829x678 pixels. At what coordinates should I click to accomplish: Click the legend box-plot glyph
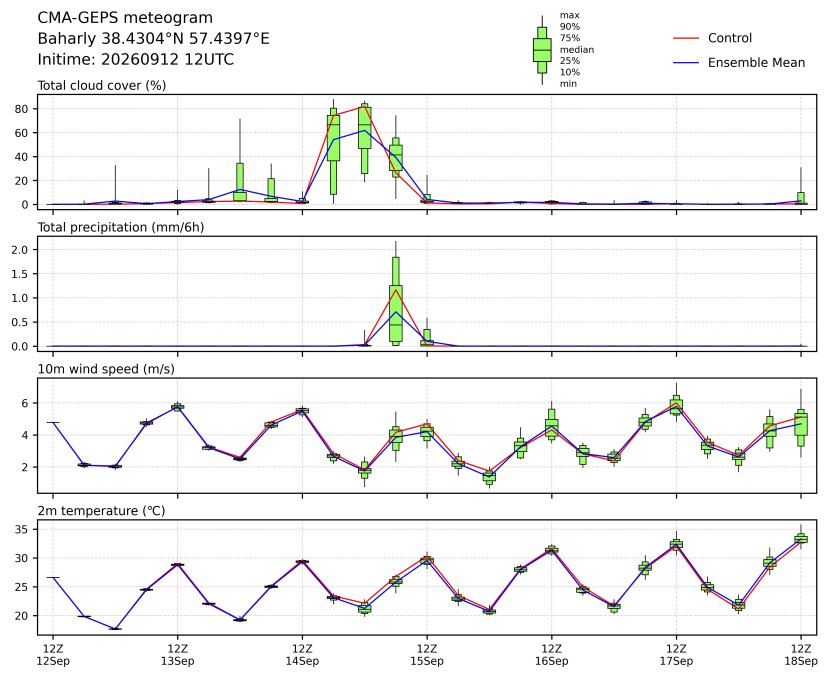pyautogui.click(x=542, y=50)
